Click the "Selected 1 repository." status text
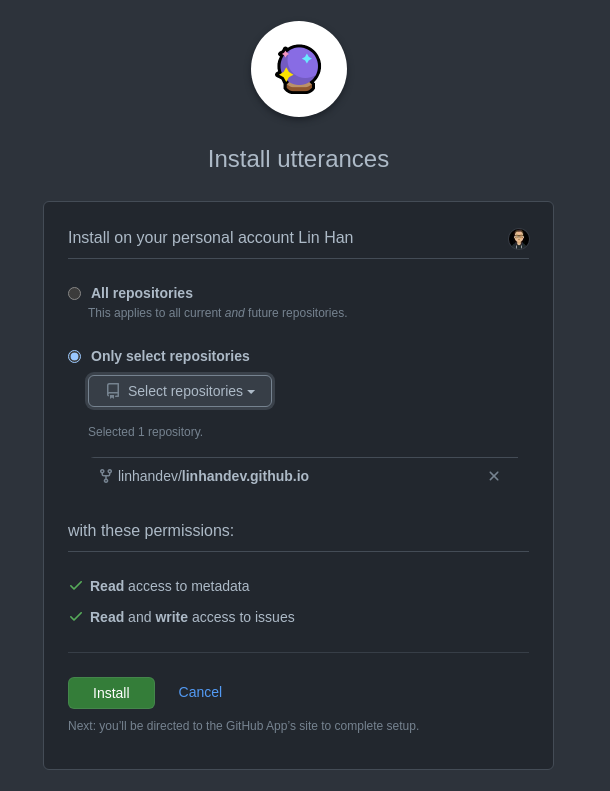 [145, 432]
